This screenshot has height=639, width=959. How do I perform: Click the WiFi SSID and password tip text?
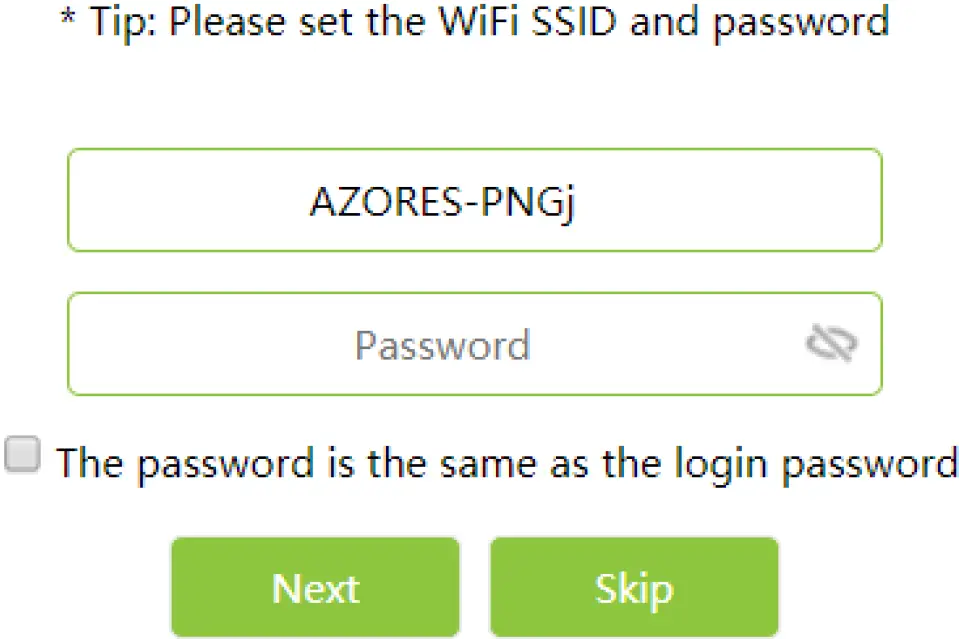tap(475, 21)
